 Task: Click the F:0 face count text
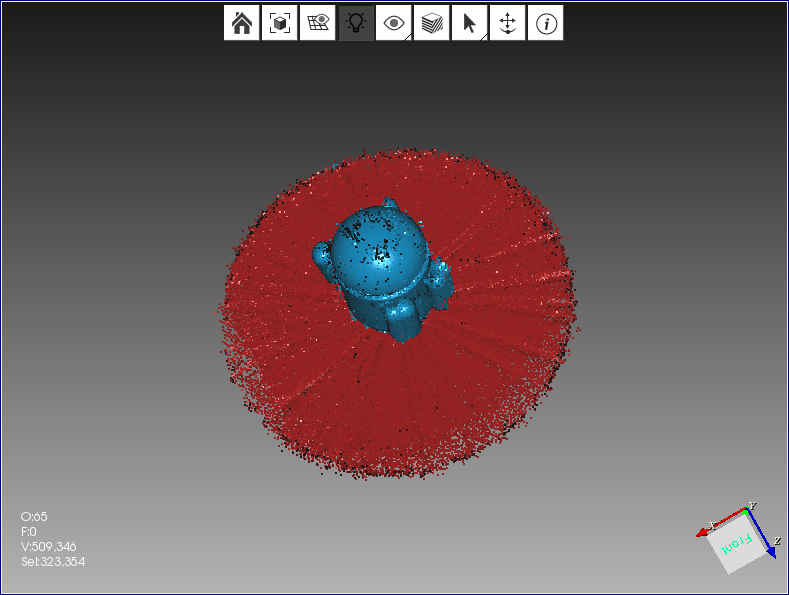pyautogui.click(x=29, y=532)
